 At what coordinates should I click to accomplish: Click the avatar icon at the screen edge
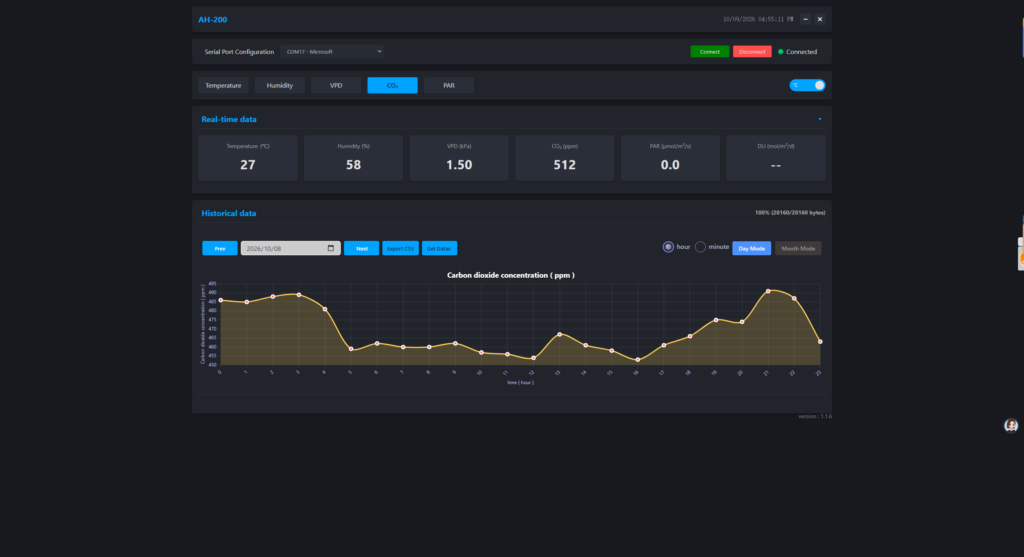(1011, 426)
